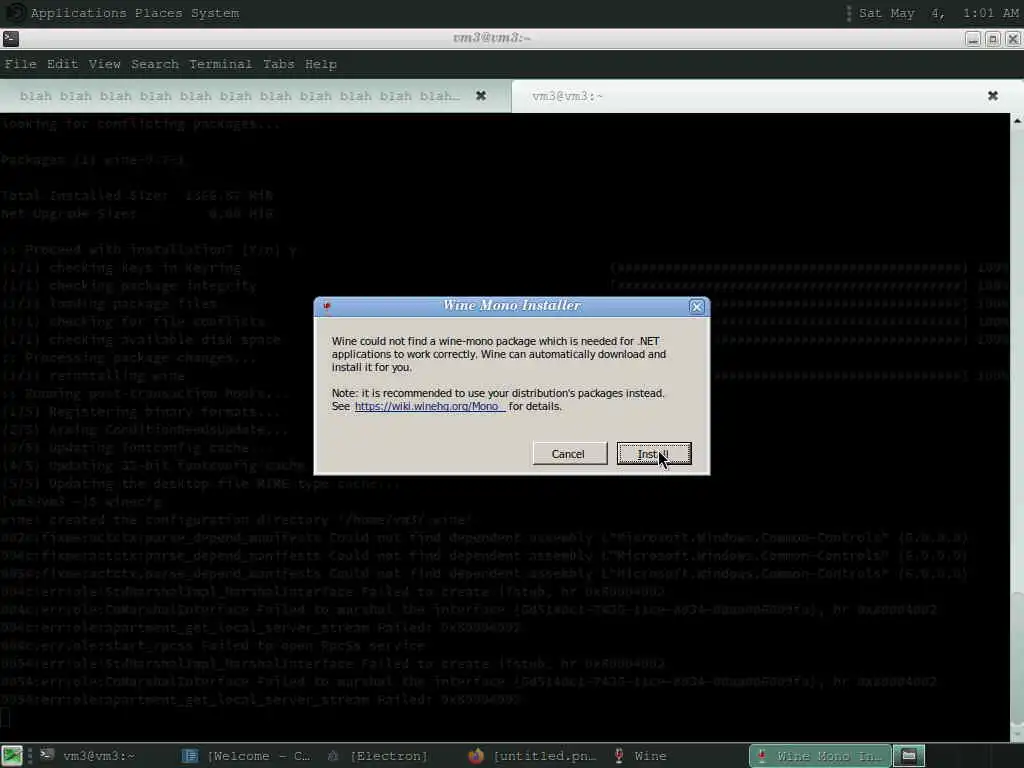This screenshot has height=768, width=1024.
Task: Open the System menu in top panel
Action: tap(215, 13)
